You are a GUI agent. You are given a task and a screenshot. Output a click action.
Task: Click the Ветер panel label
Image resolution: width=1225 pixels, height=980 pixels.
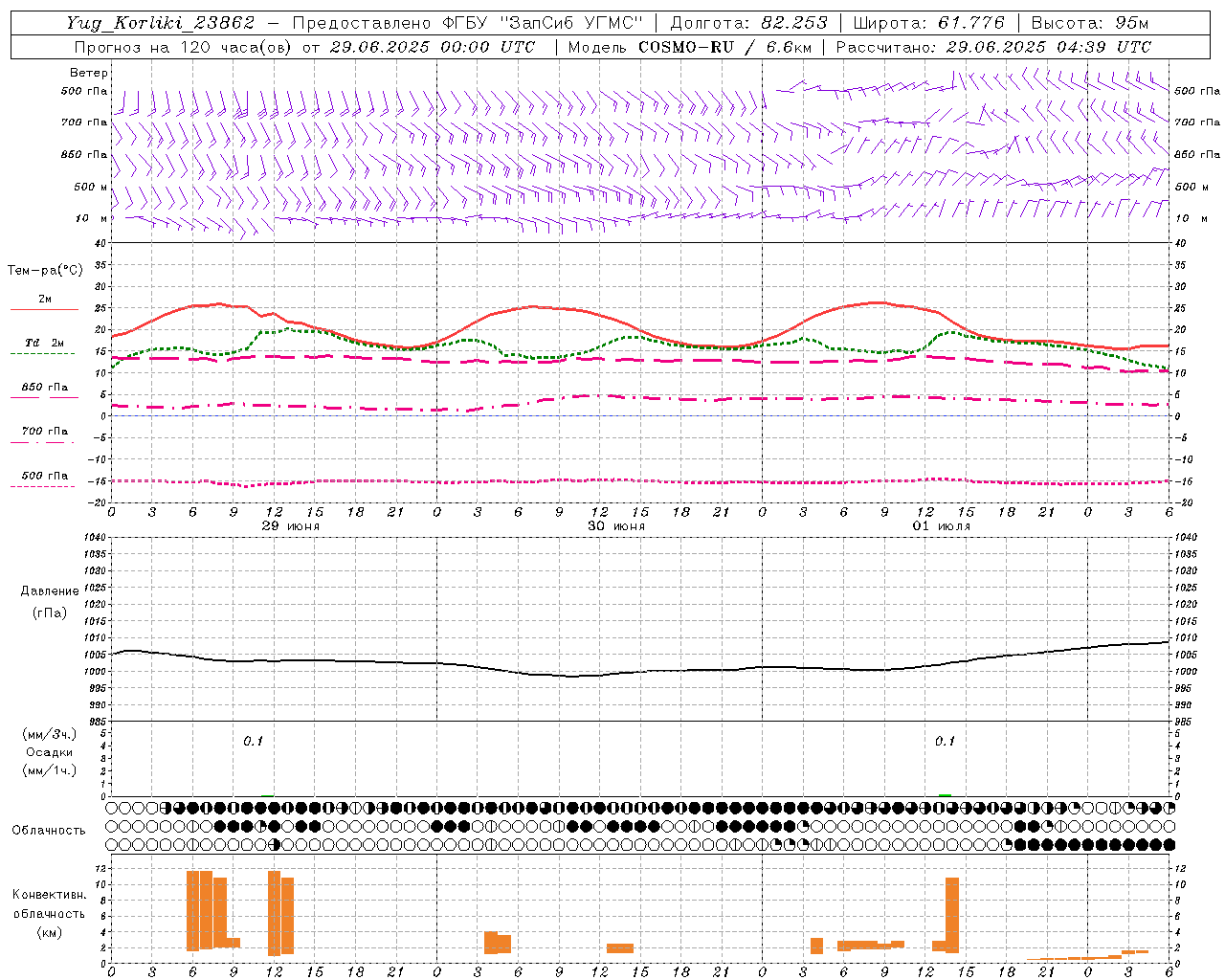[89, 73]
